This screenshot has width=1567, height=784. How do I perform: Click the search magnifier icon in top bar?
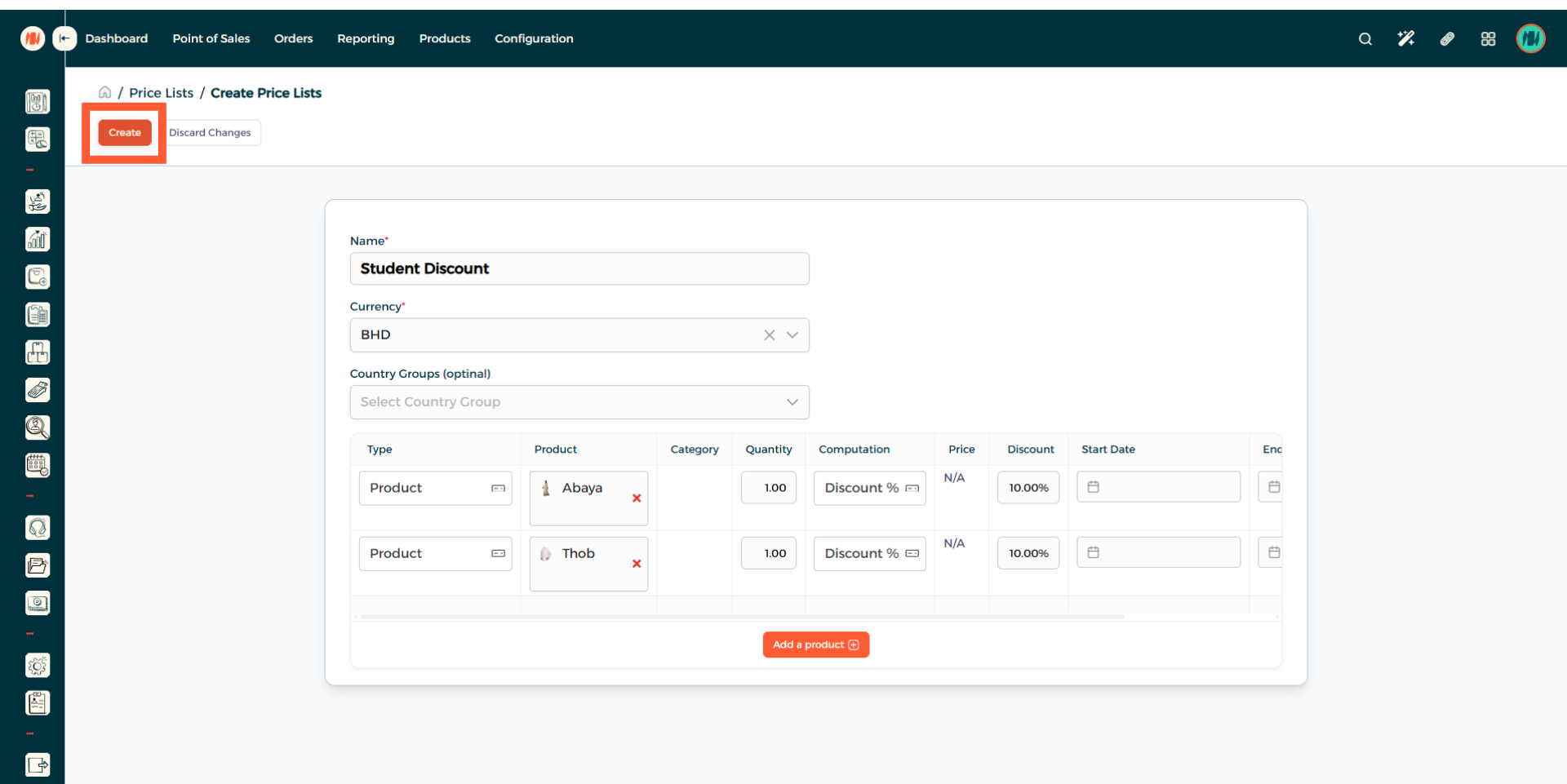coord(1365,39)
